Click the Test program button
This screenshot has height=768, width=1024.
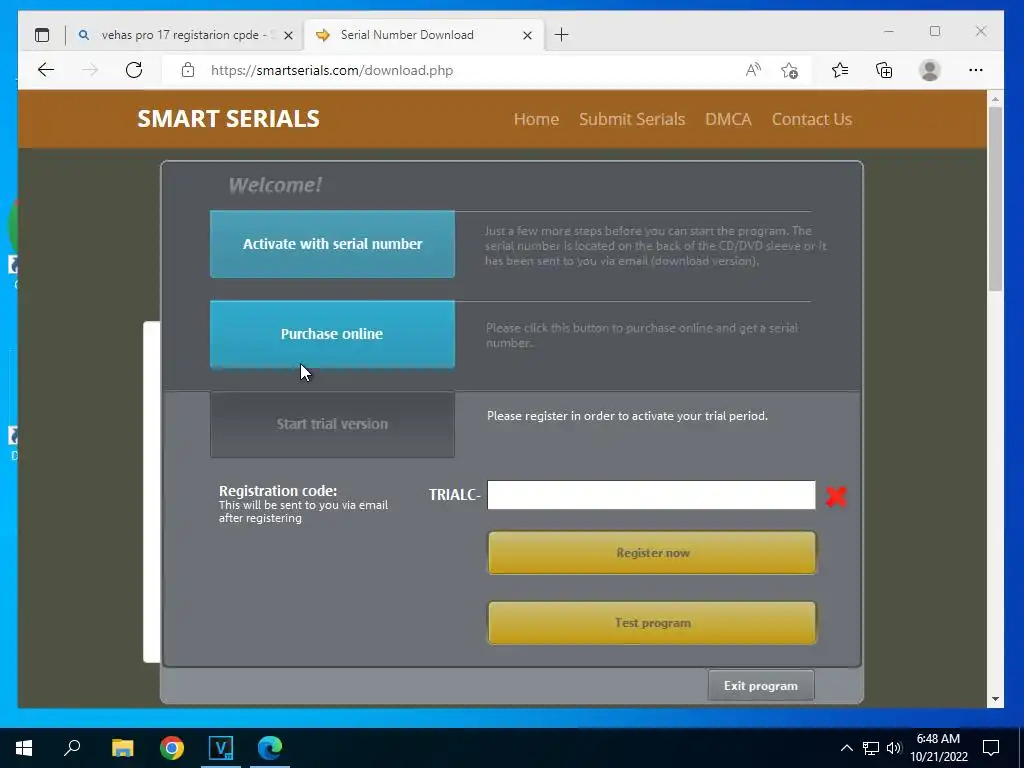click(x=652, y=623)
